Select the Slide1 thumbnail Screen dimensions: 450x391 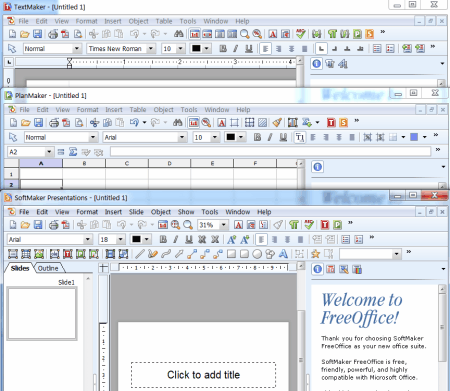coord(42,314)
